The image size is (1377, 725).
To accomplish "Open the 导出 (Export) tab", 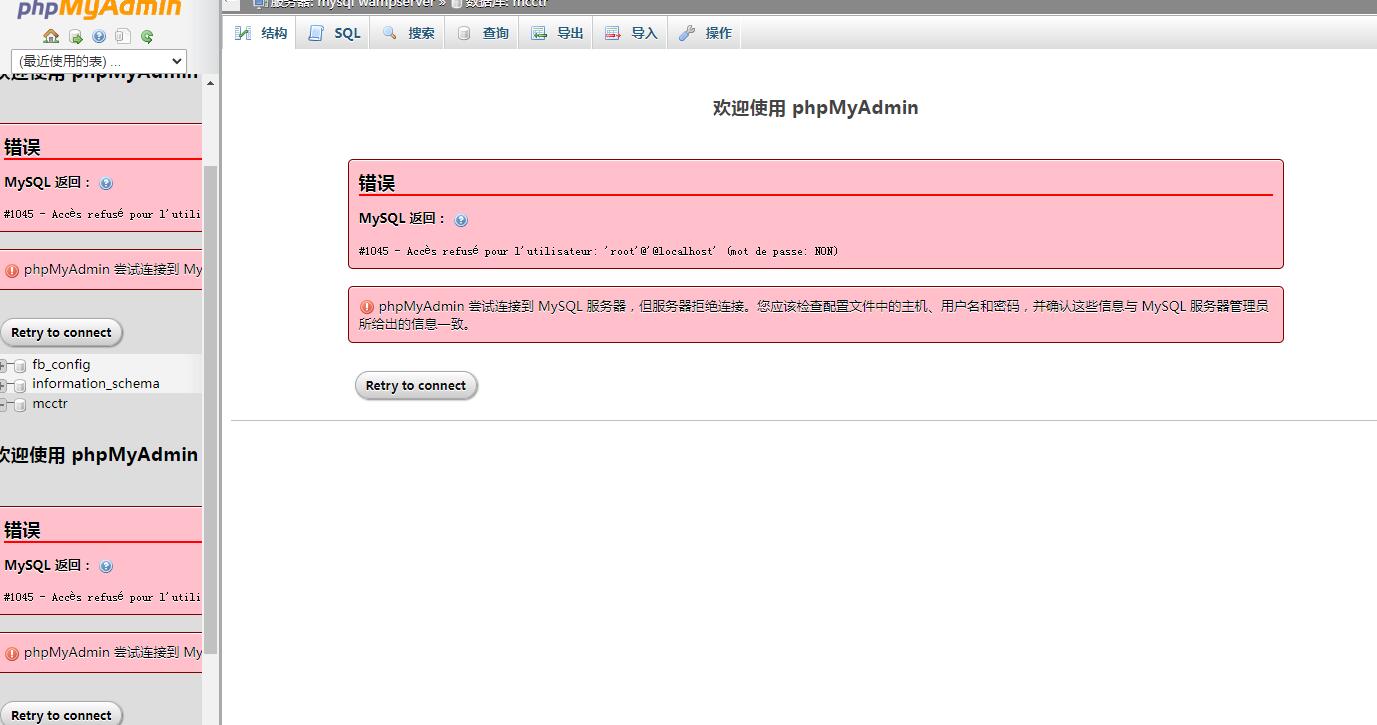I will (x=556, y=33).
